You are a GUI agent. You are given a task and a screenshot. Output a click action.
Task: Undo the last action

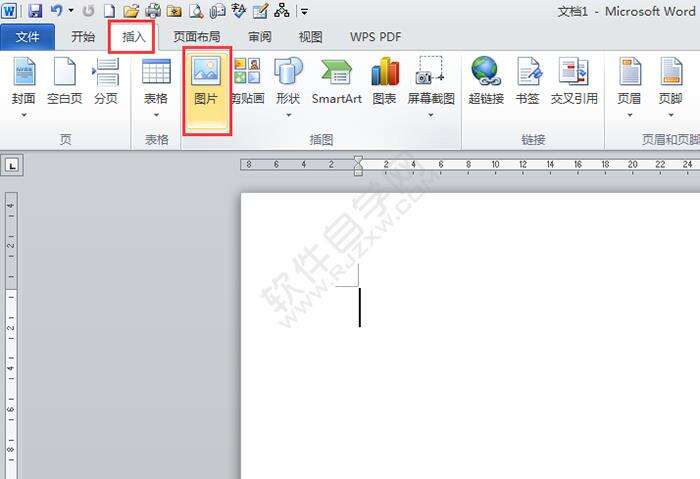click(57, 10)
